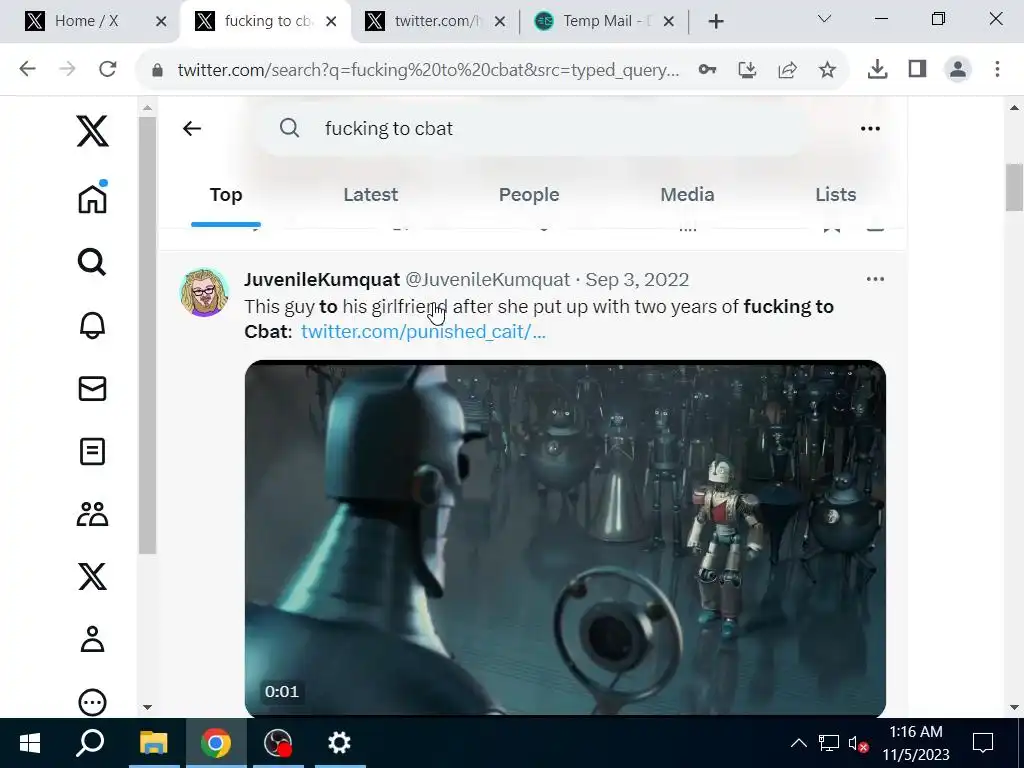Close the Temp Mail browser tab
The image size is (1024, 768).
pyautogui.click(x=669, y=22)
